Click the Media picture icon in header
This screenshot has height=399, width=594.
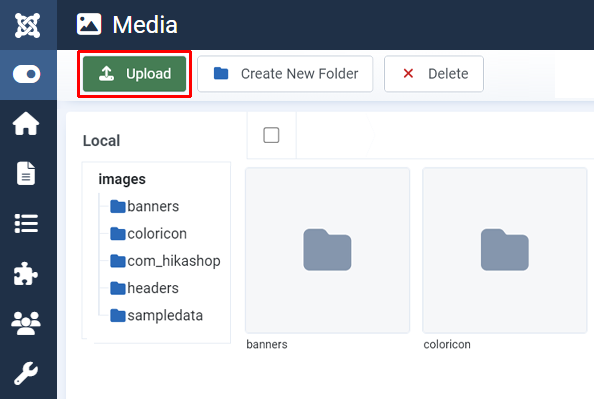[89, 24]
